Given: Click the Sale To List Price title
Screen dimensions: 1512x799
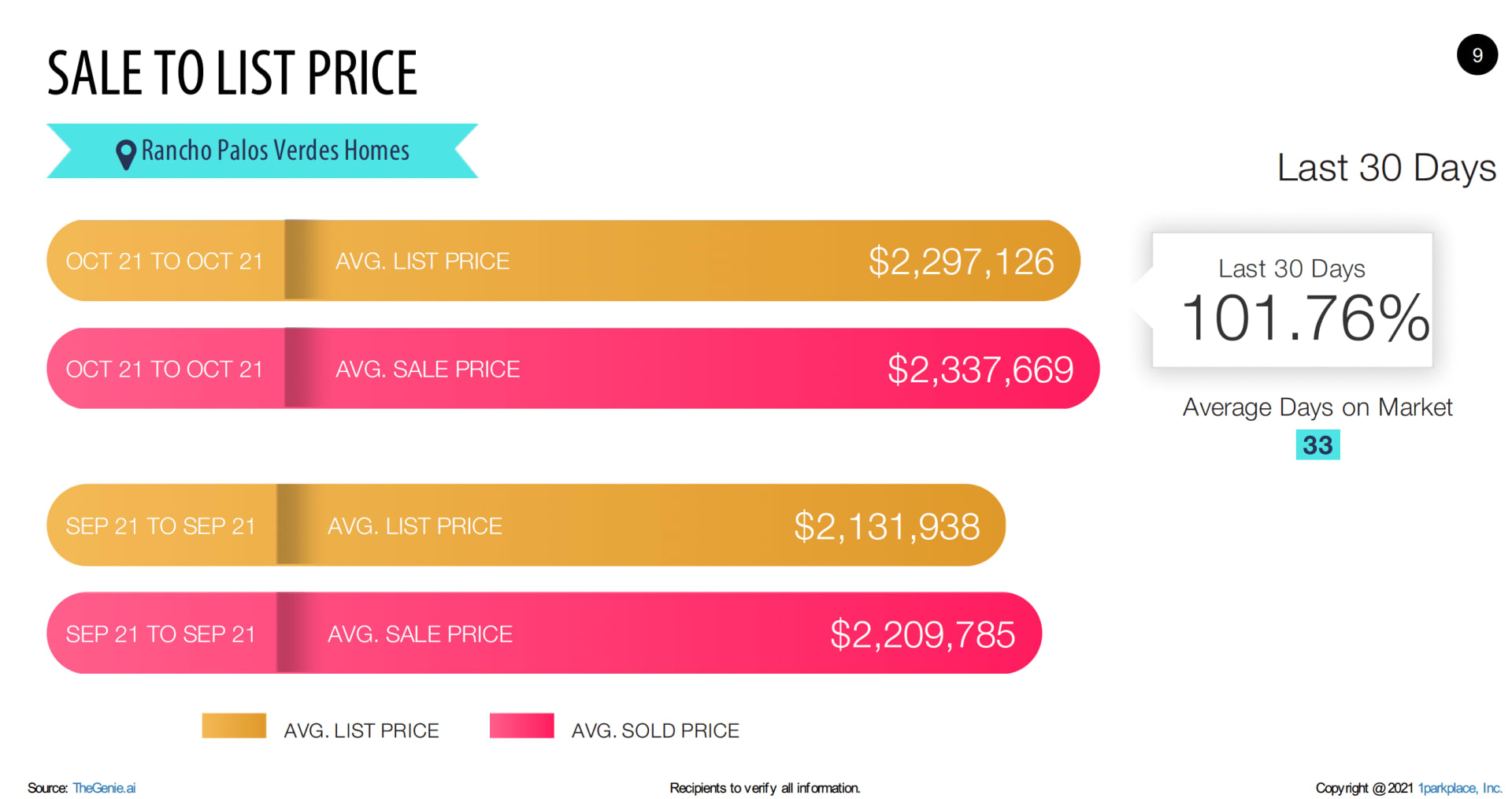Looking at the screenshot, I should (232, 73).
